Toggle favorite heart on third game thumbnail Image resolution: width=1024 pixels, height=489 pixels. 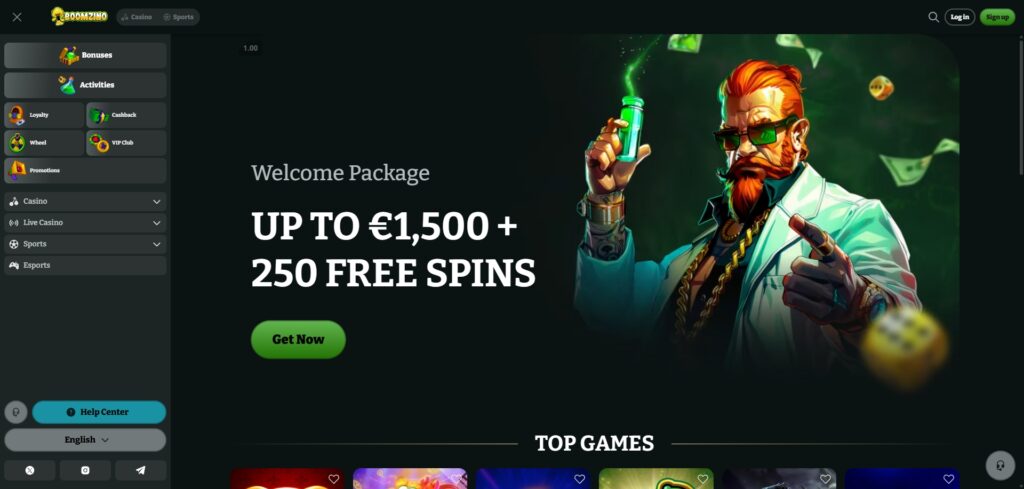point(579,479)
